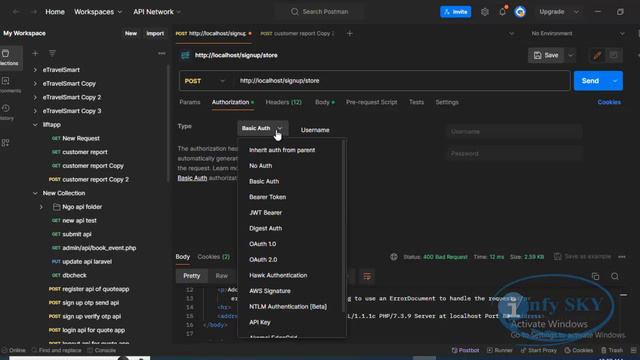Open response more options ellipsis

pos(622,257)
